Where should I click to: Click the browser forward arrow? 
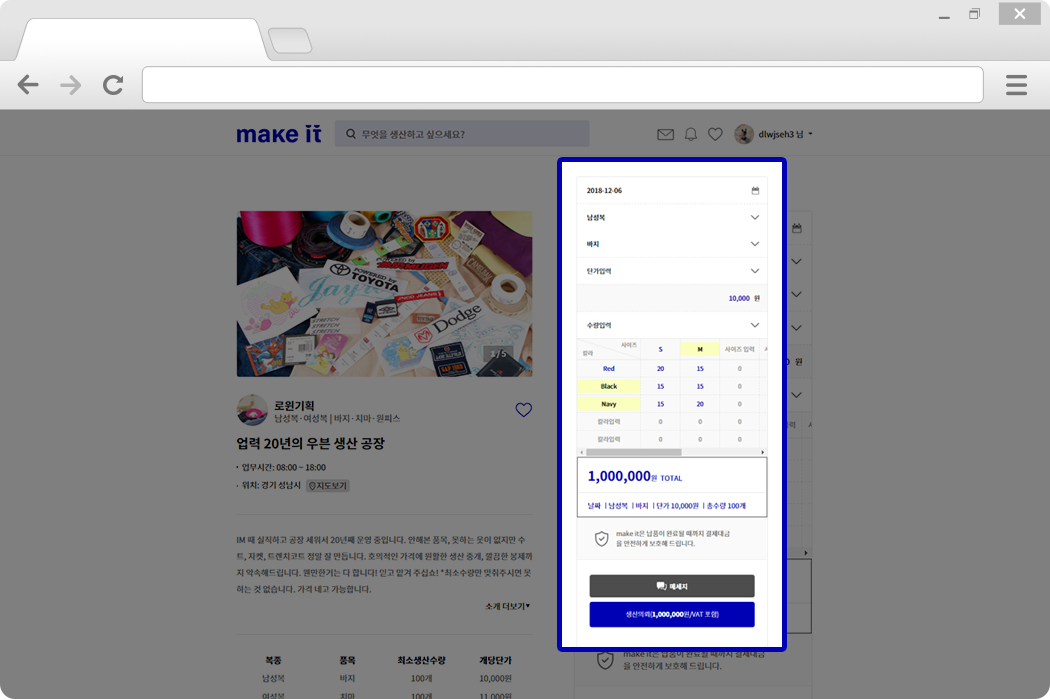point(70,85)
